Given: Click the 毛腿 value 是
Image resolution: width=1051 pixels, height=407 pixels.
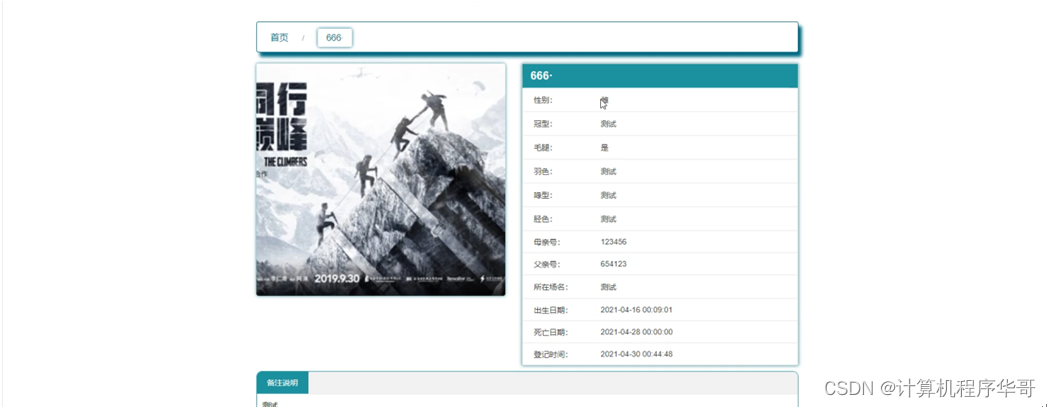Looking at the screenshot, I should point(605,148).
